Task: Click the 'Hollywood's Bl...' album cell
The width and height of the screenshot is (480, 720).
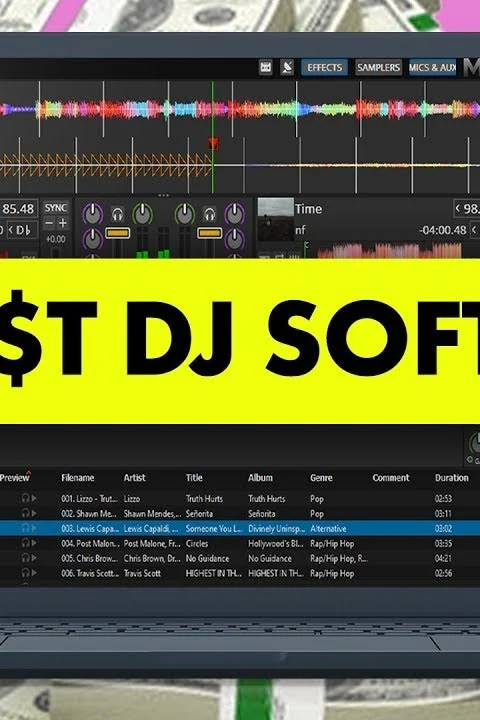Action: (x=276, y=544)
